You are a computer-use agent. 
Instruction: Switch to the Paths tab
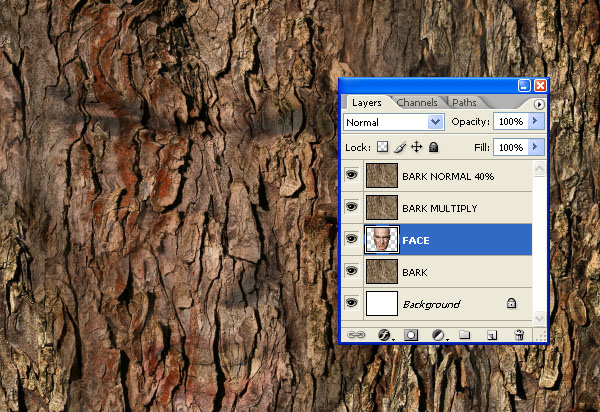464,103
